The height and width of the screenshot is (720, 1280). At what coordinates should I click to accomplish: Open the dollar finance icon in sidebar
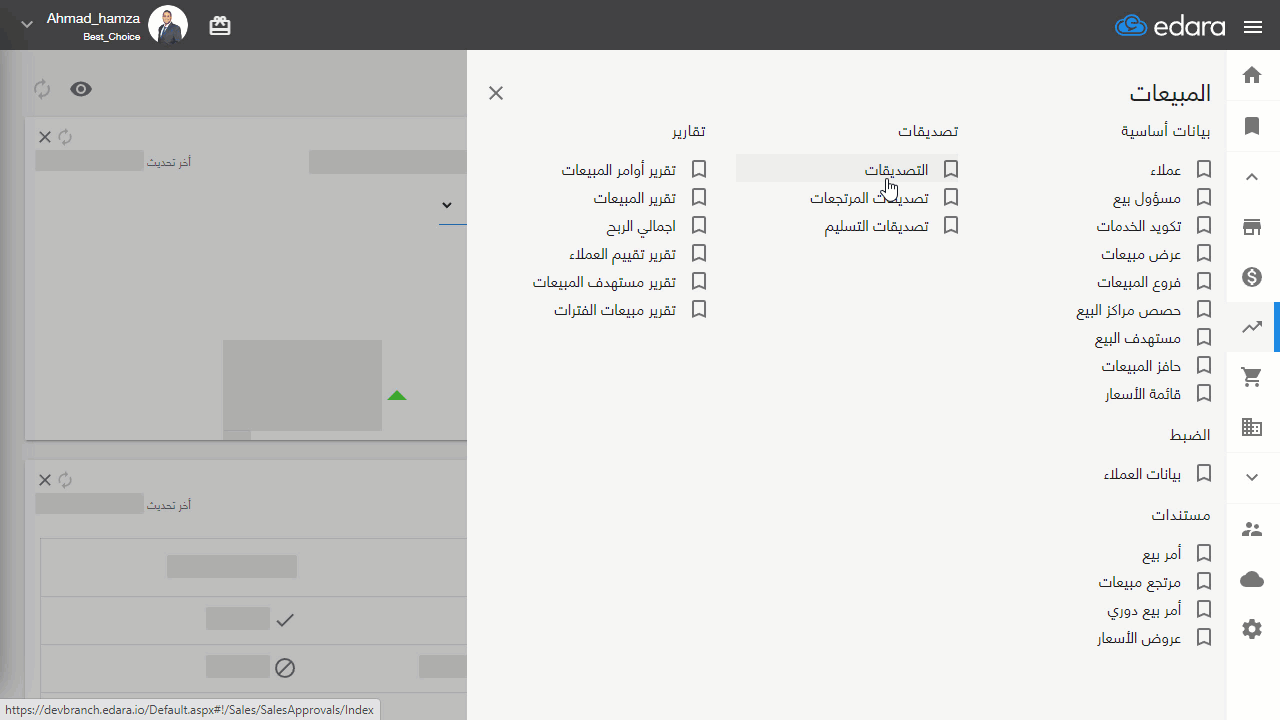tap(1251, 277)
